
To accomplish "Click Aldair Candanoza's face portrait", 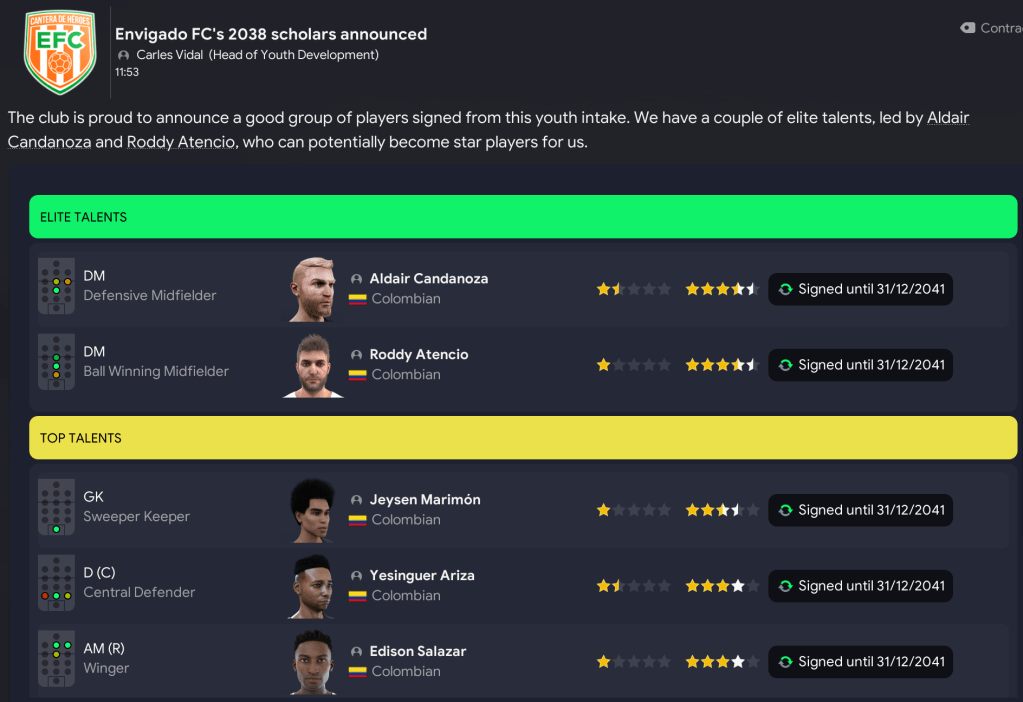I will click(x=313, y=289).
